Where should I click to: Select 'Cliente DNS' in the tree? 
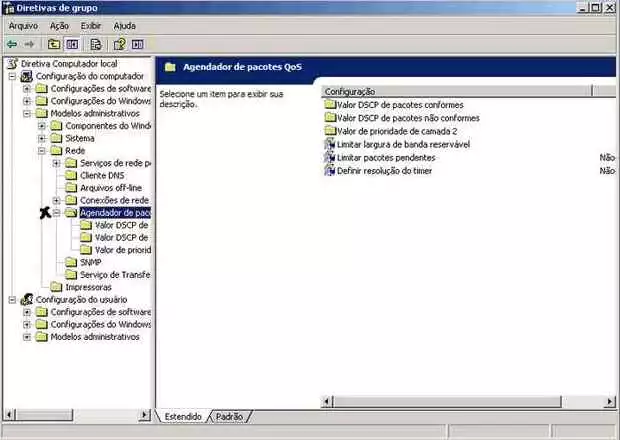click(102, 175)
